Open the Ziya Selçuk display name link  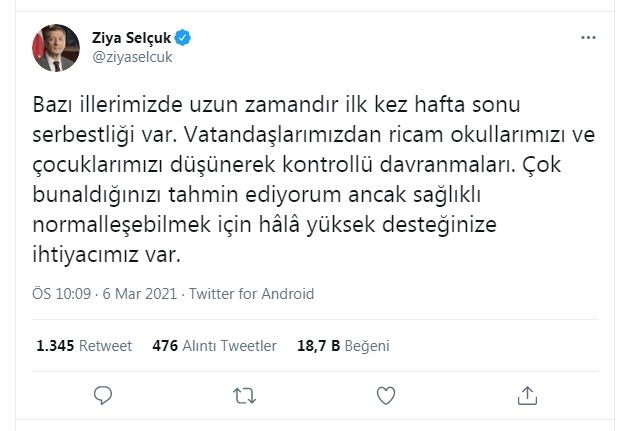pos(132,38)
